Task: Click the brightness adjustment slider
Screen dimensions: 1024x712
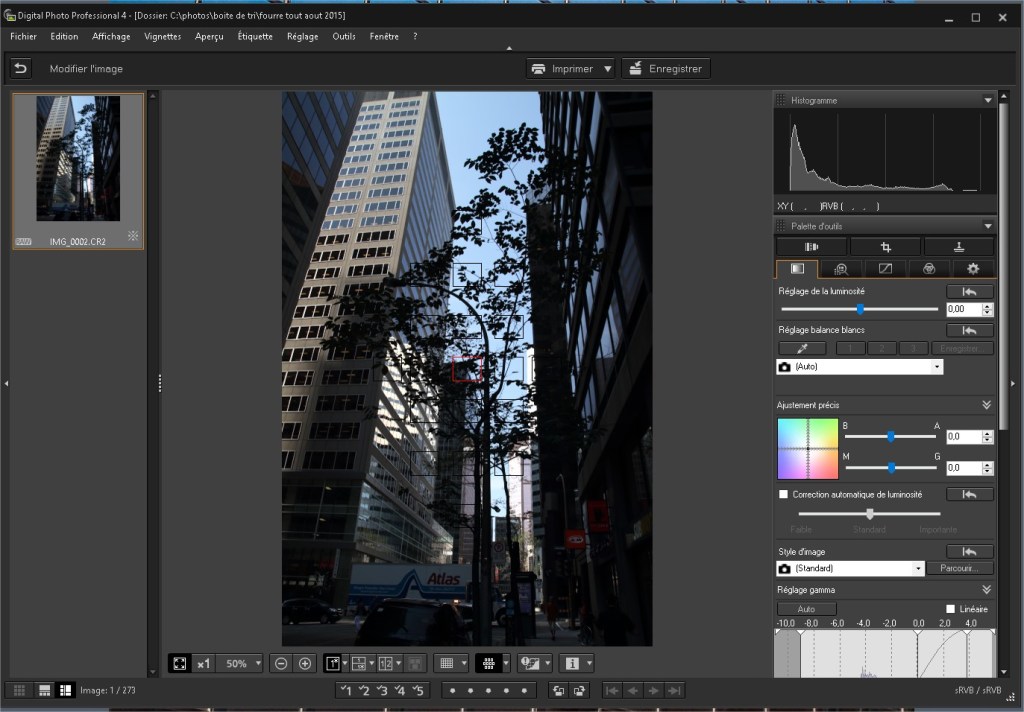Action: [x=858, y=309]
